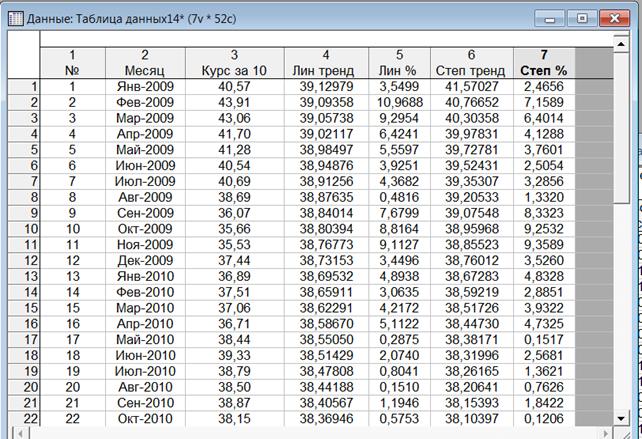Click the Лин % value 7,6799
Image resolution: width=642 pixels, height=439 pixels.
click(399, 213)
